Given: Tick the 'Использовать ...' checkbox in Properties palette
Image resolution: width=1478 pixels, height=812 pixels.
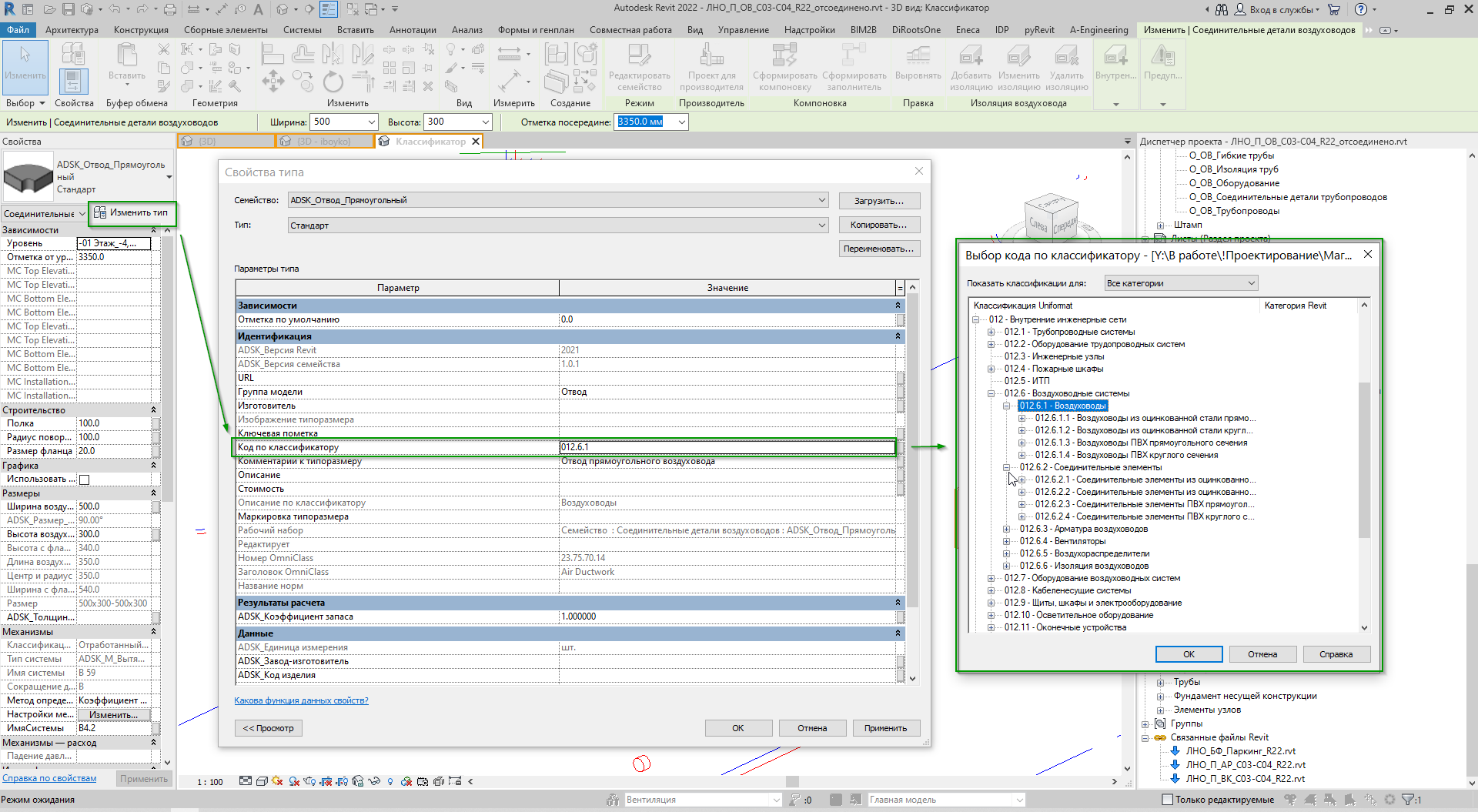Looking at the screenshot, I should pyautogui.click(x=85, y=480).
